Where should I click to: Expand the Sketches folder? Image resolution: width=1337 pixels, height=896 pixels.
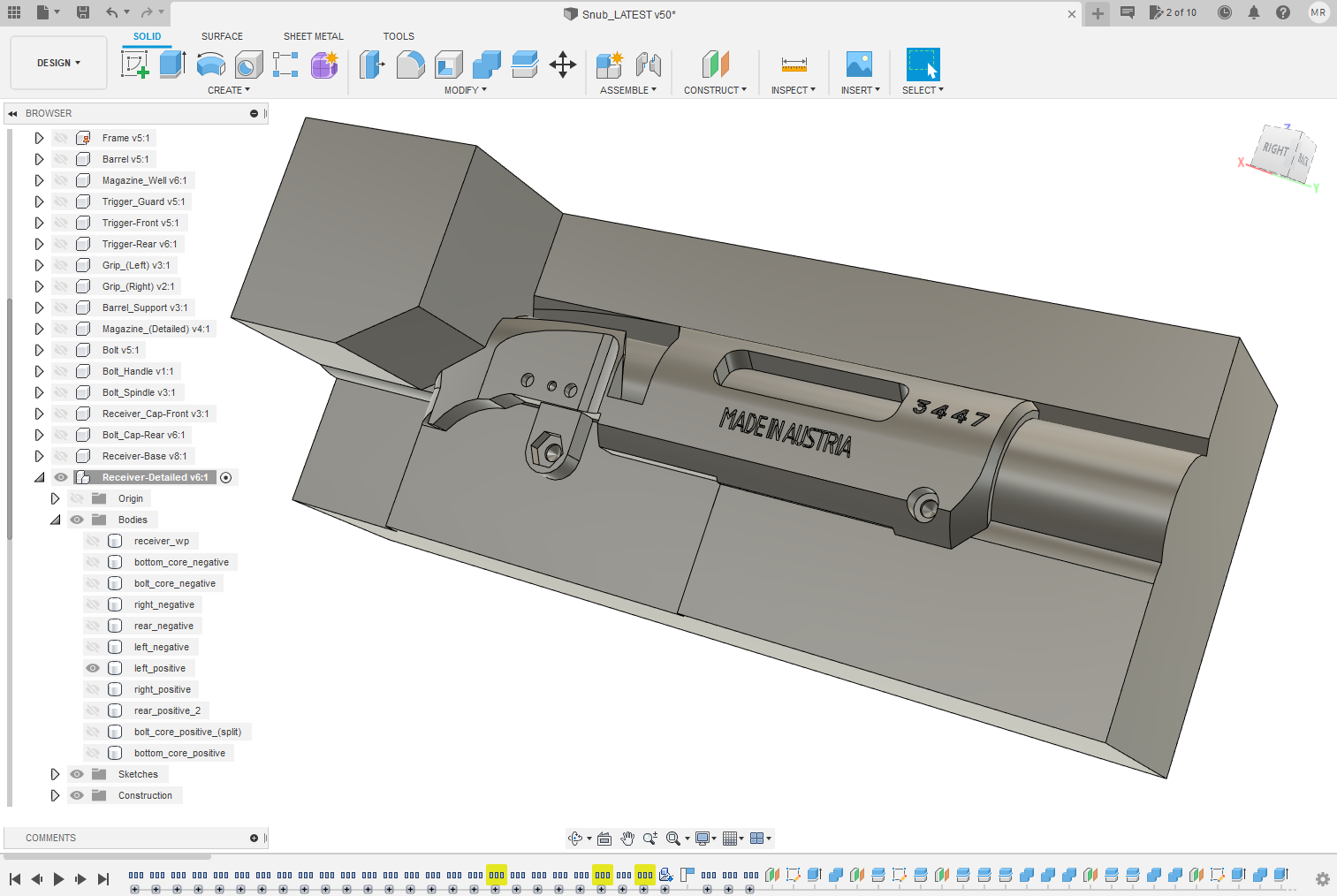[55, 774]
